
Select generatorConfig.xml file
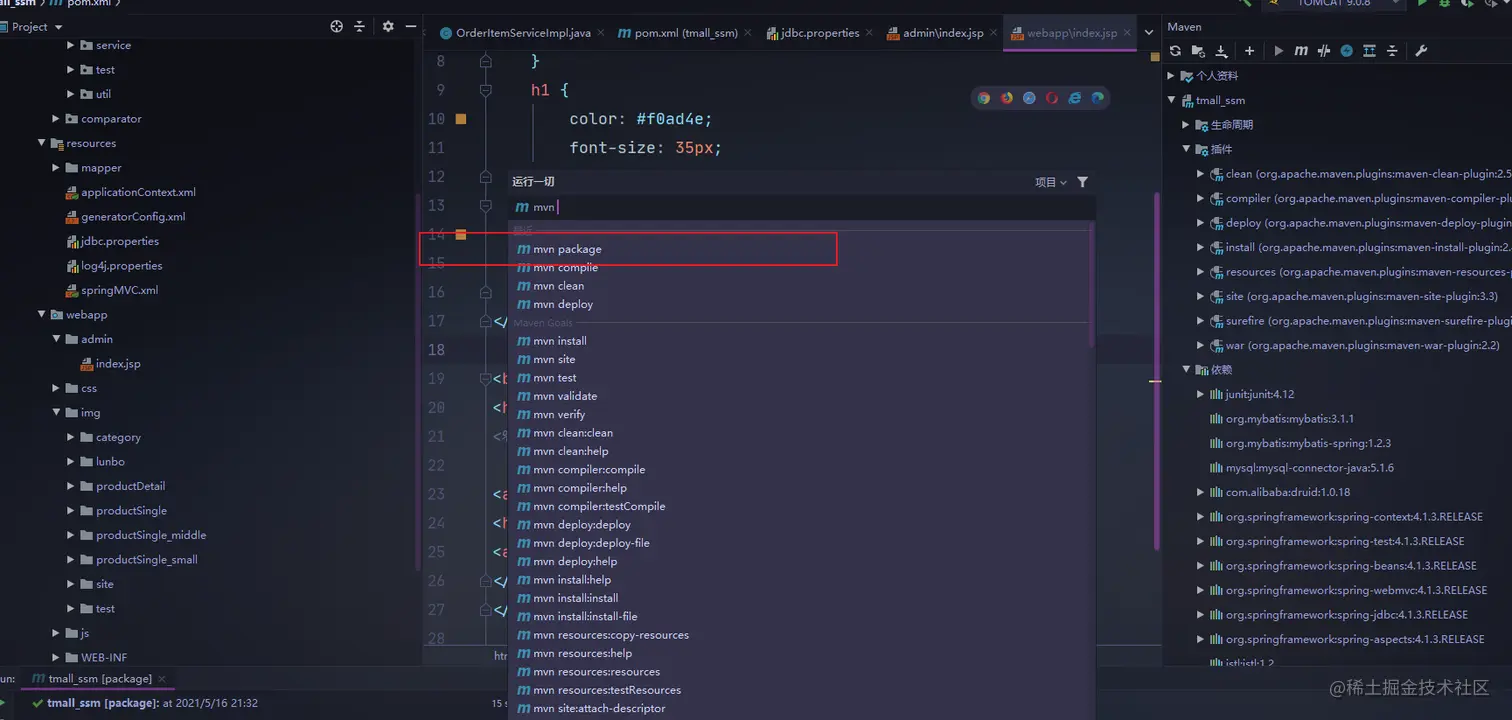(x=125, y=217)
